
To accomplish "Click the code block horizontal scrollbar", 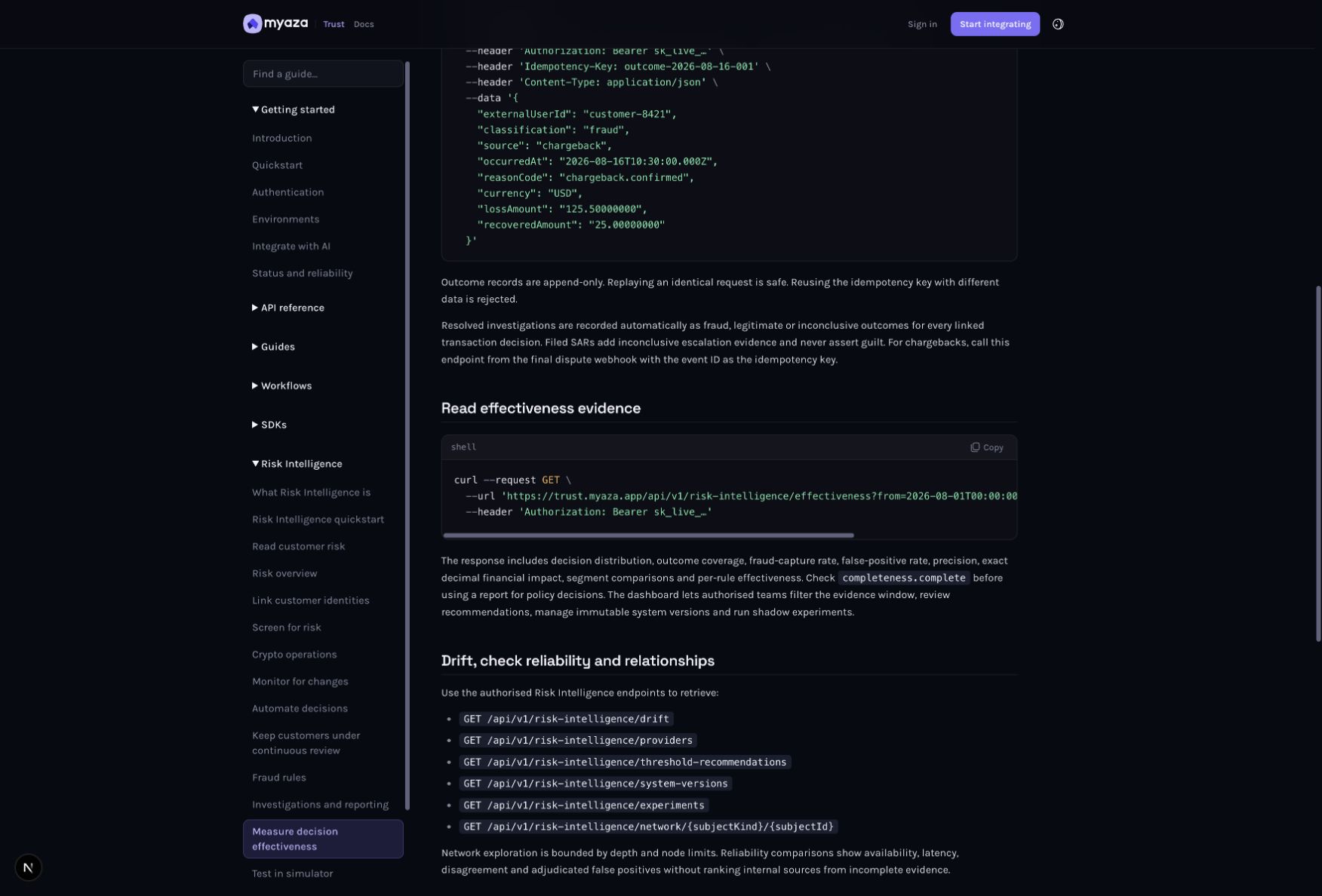I will click(x=648, y=535).
